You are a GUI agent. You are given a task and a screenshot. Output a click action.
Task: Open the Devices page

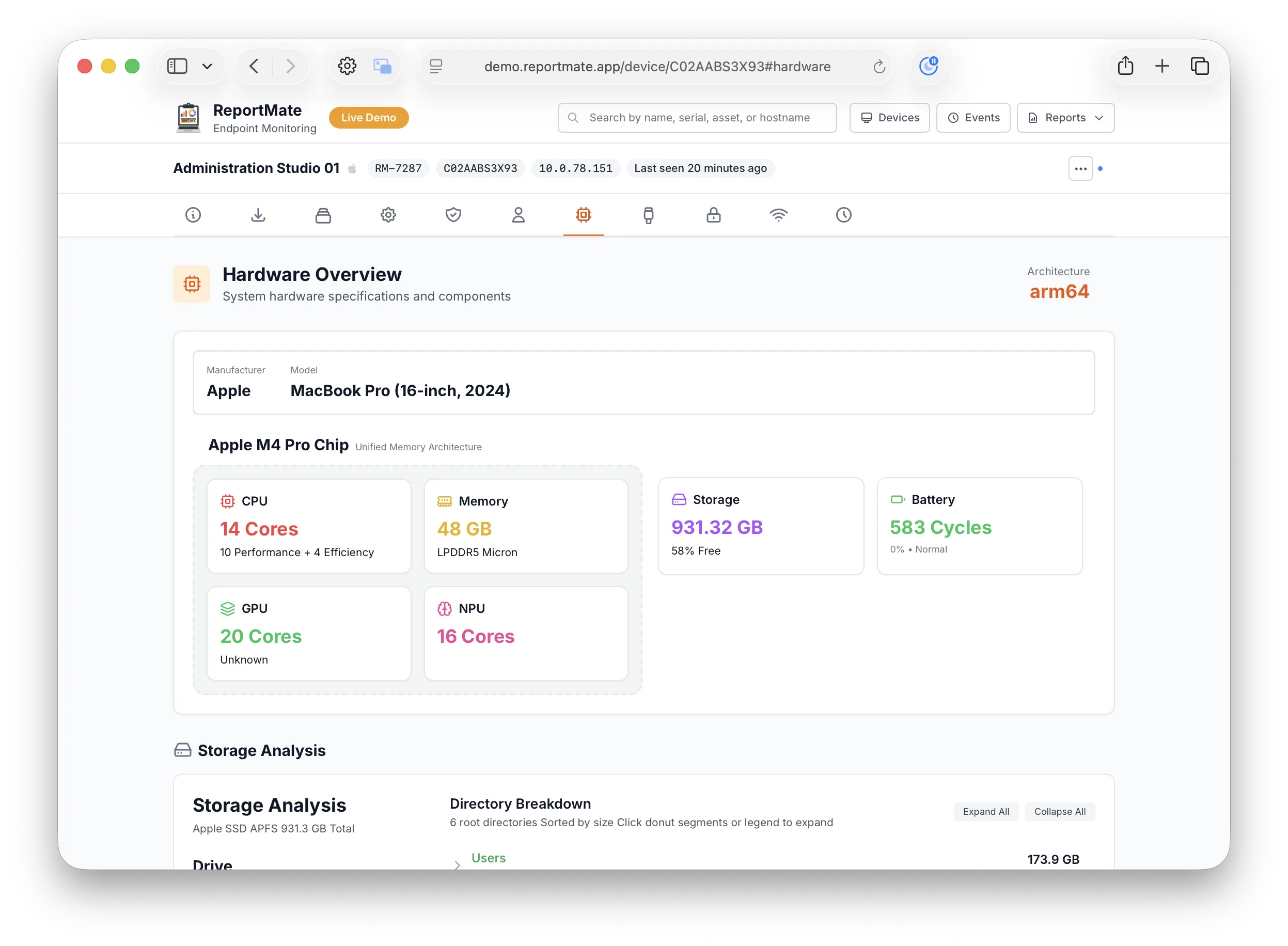click(889, 117)
